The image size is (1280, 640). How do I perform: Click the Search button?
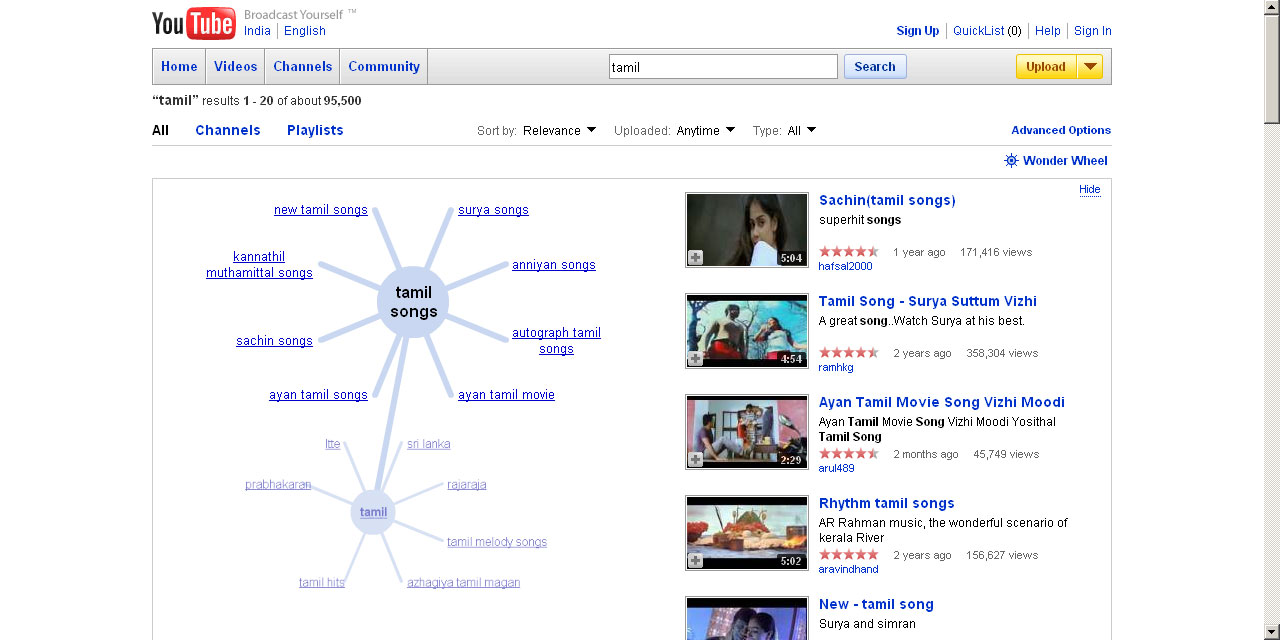(x=875, y=67)
